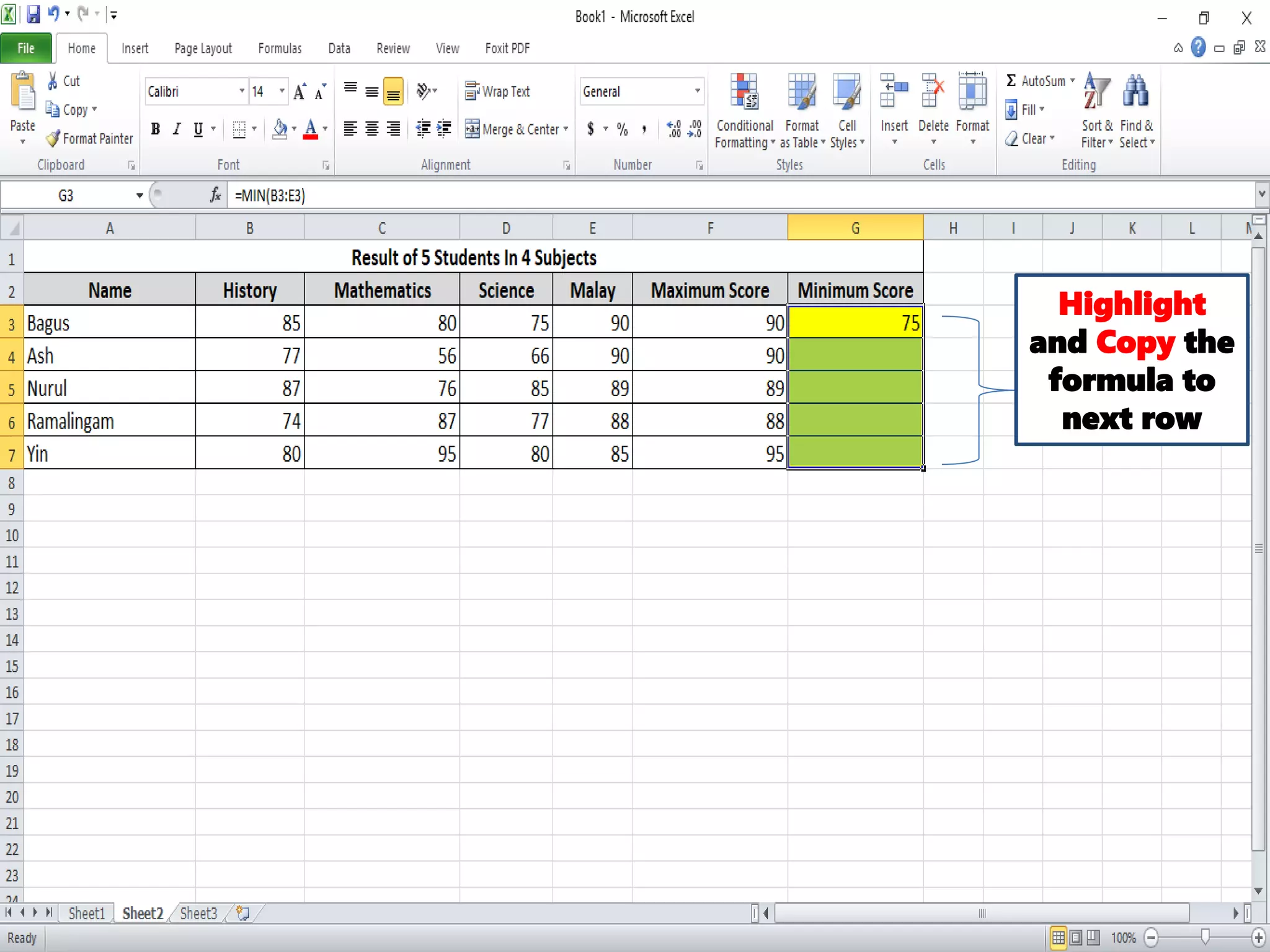The height and width of the screenshot is (952, 1270).
Task: Click the Excel Help question mark icon
Action: tap(1199, 48)
